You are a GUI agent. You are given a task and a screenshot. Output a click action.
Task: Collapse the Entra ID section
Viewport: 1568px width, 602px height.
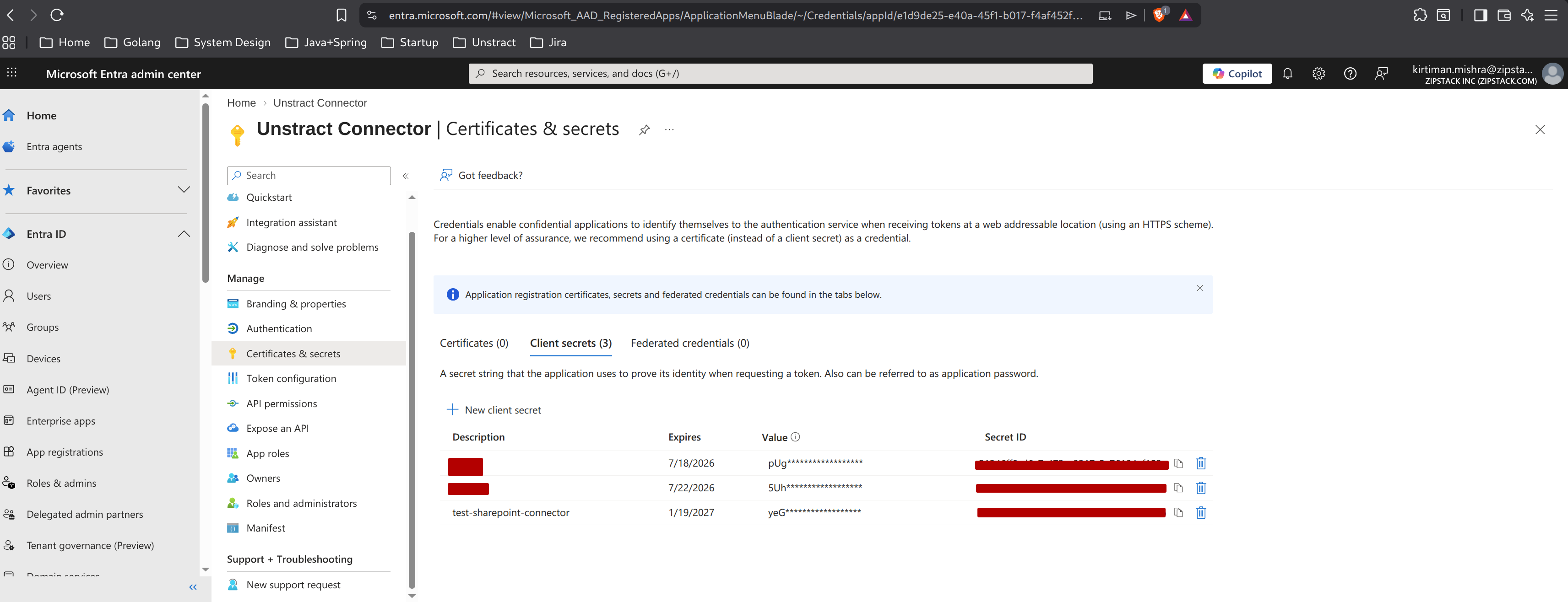(x=184, y=234)
